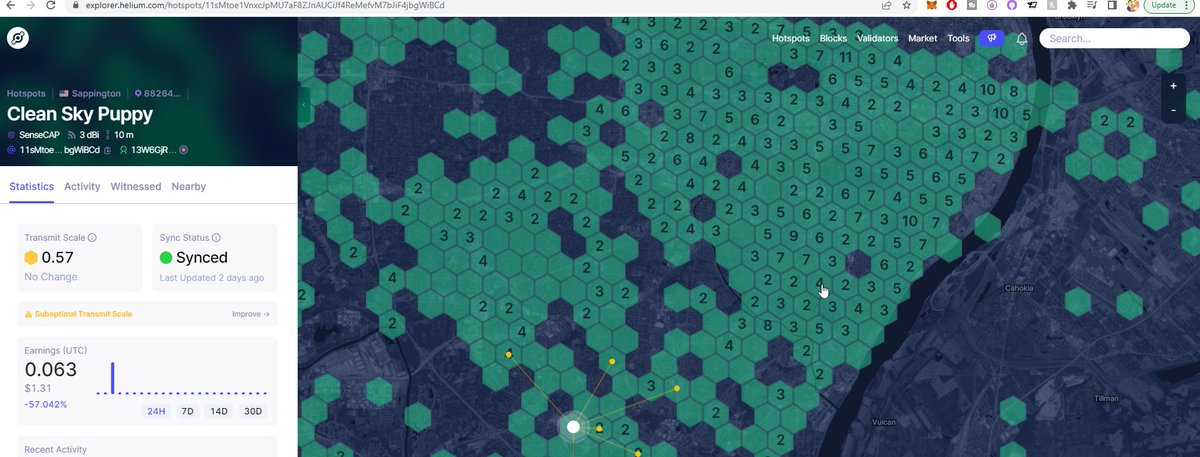
Task: Open the Validators nav item
Action: tap(877, 38)
